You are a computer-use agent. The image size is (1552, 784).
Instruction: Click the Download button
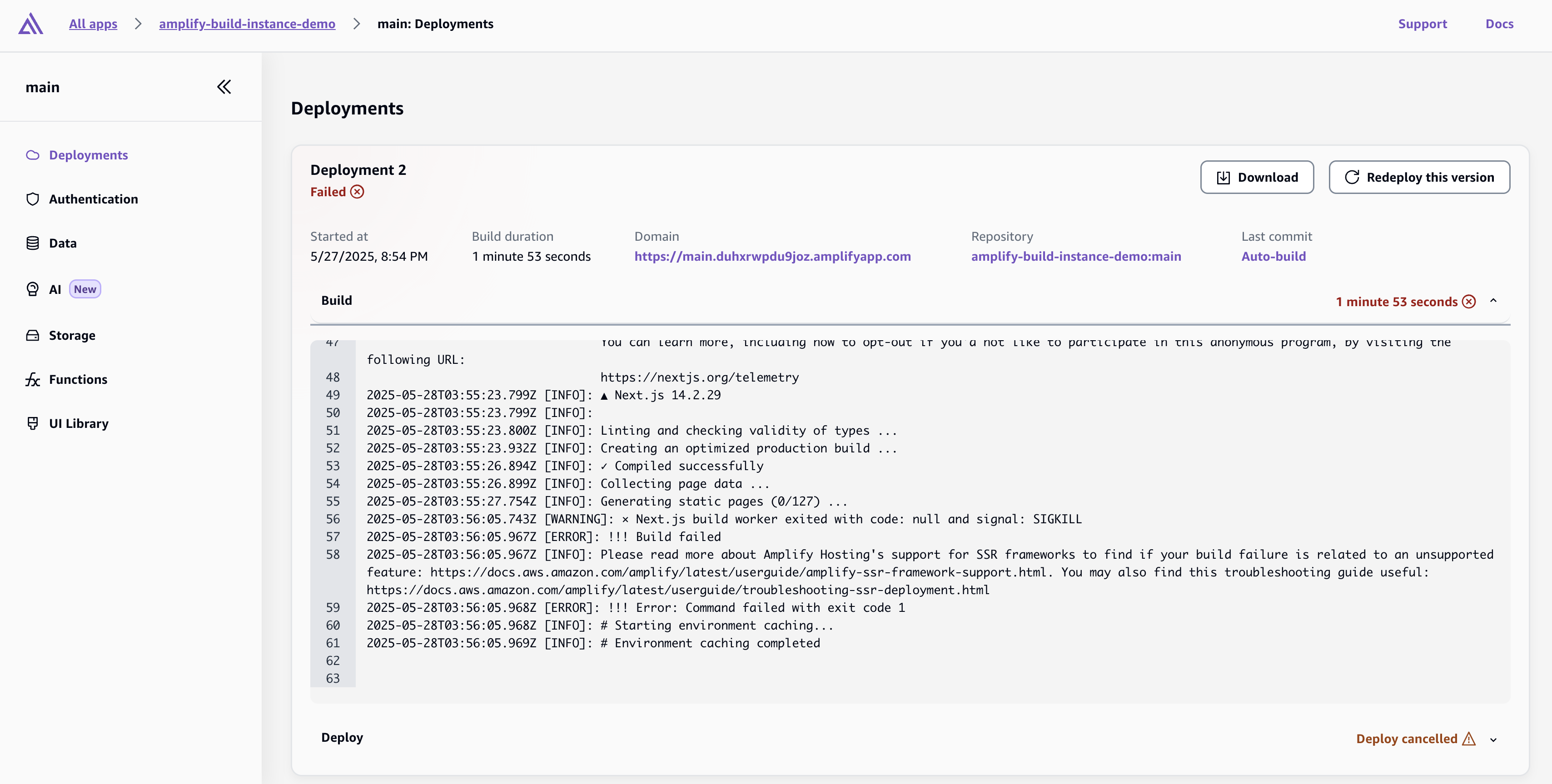tap(1257, 177)
